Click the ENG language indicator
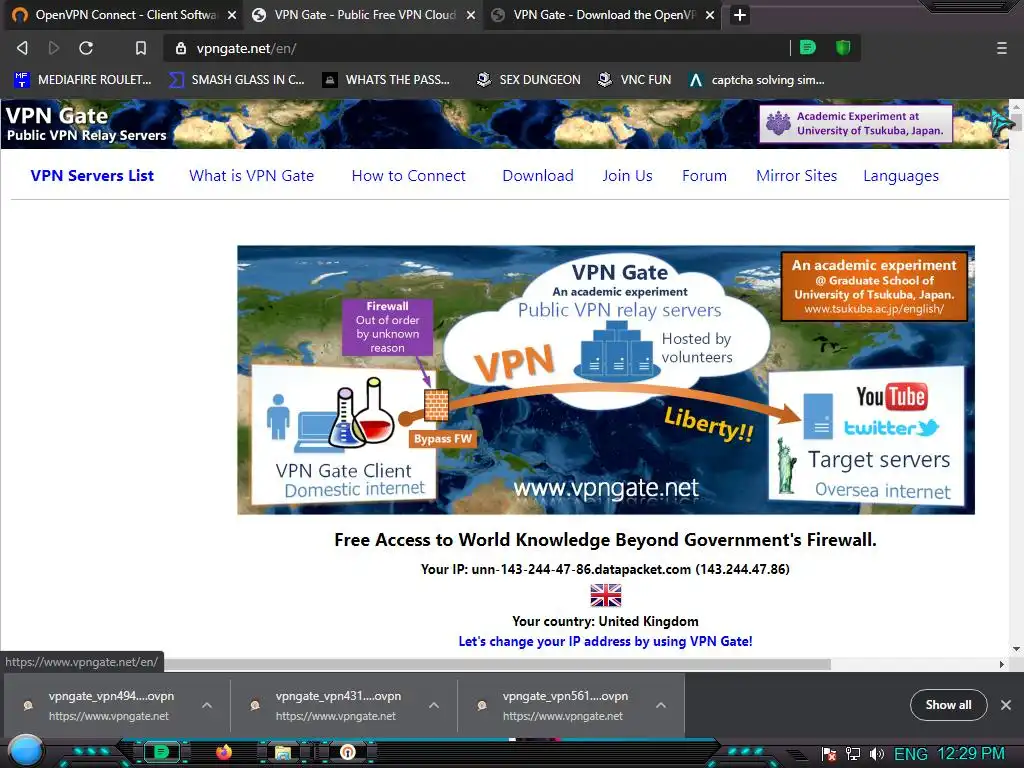The width and height of the screenshot is (1024, 768). [911, 754]
